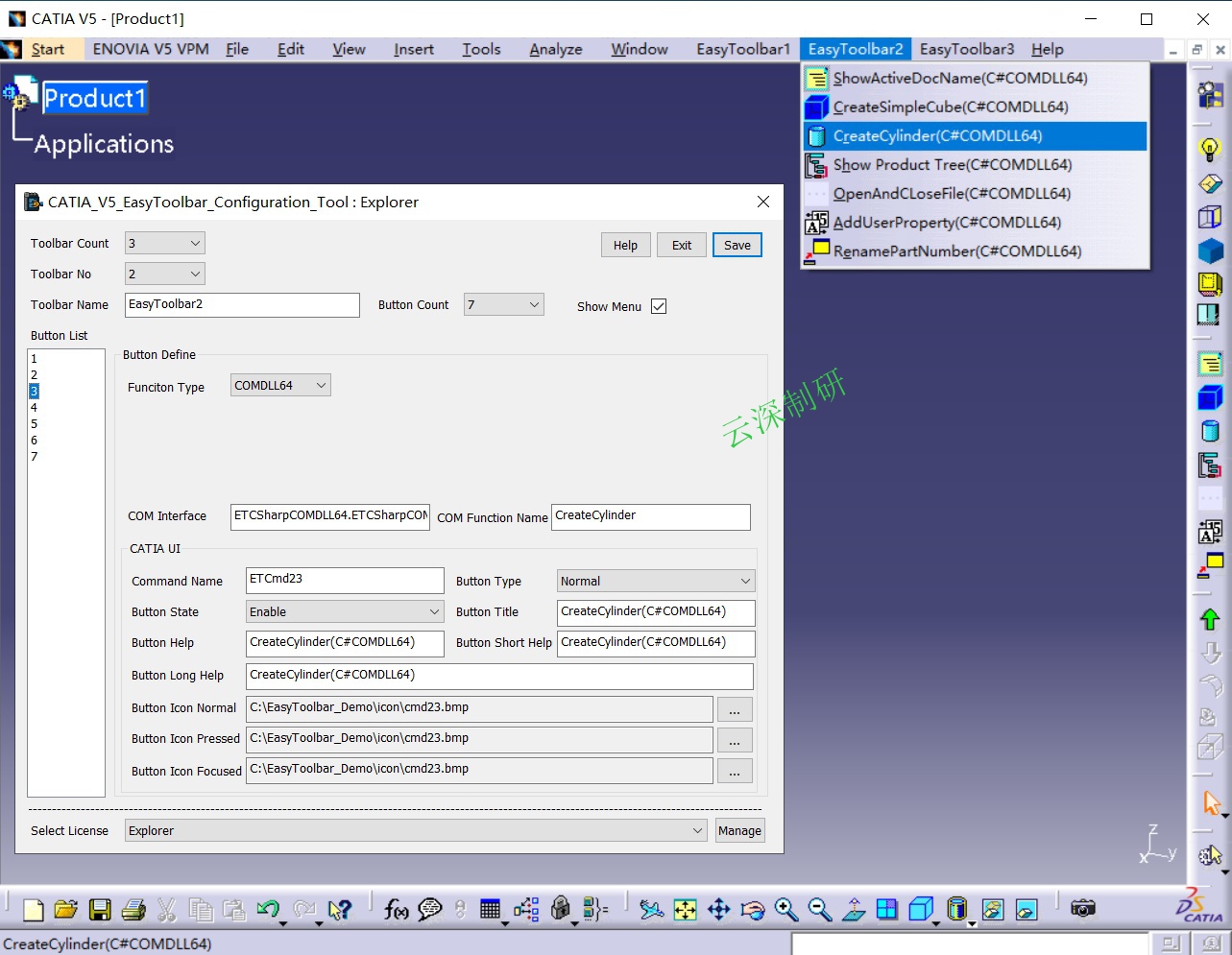1232x955 pixels.
Task: Click the CreateSimpleCube blue cube toolbar icon
Action: click(1210, 397)
